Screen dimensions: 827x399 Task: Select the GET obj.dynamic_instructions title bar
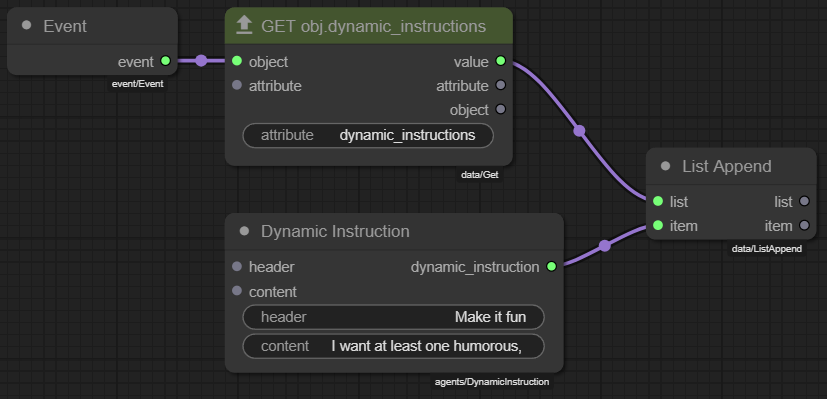pyautogui.click(x=369, y=25)
